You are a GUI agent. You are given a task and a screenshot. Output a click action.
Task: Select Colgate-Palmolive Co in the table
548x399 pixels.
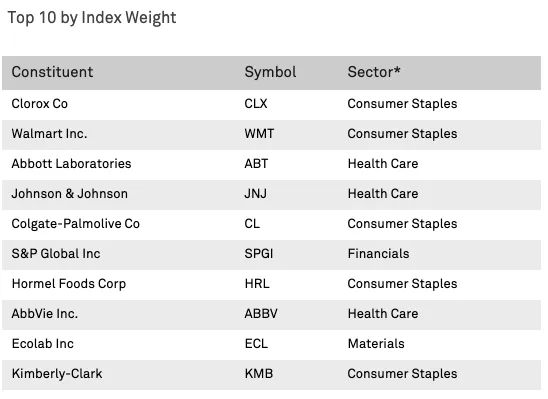coord(75,224)
